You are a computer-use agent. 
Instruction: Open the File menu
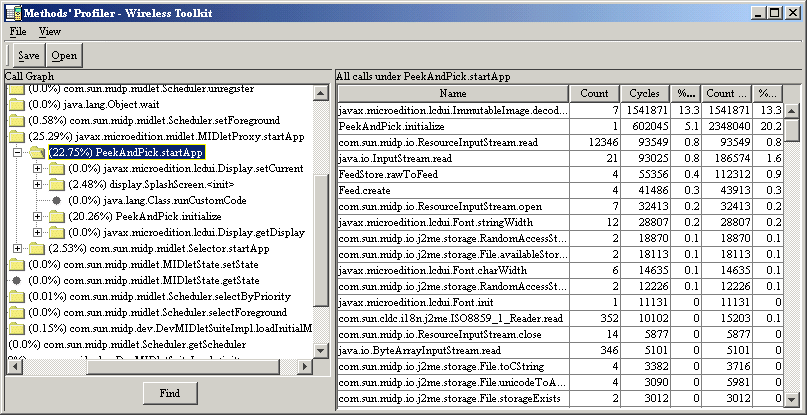(18, 31)
